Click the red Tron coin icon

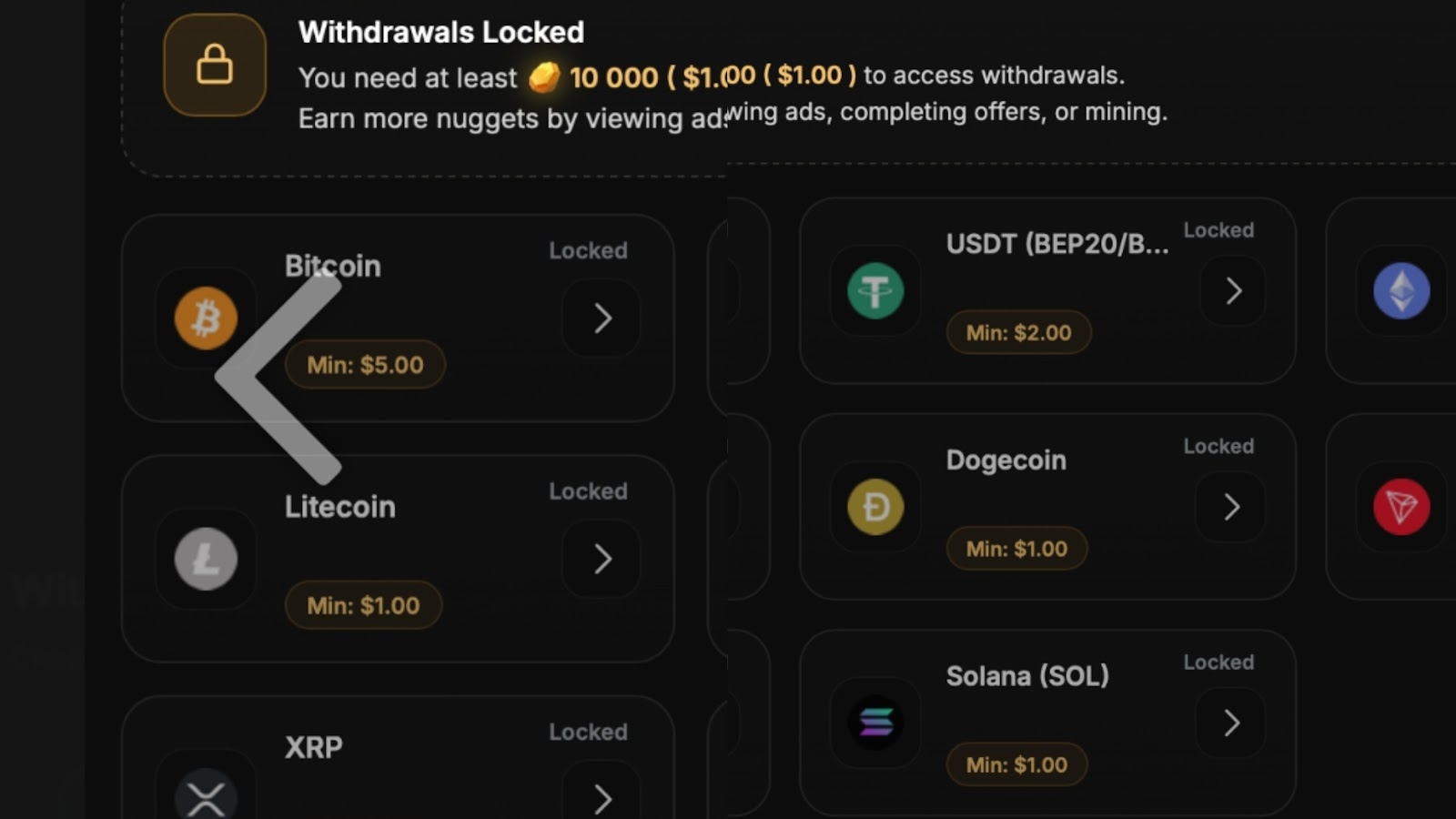(1401, 507)
